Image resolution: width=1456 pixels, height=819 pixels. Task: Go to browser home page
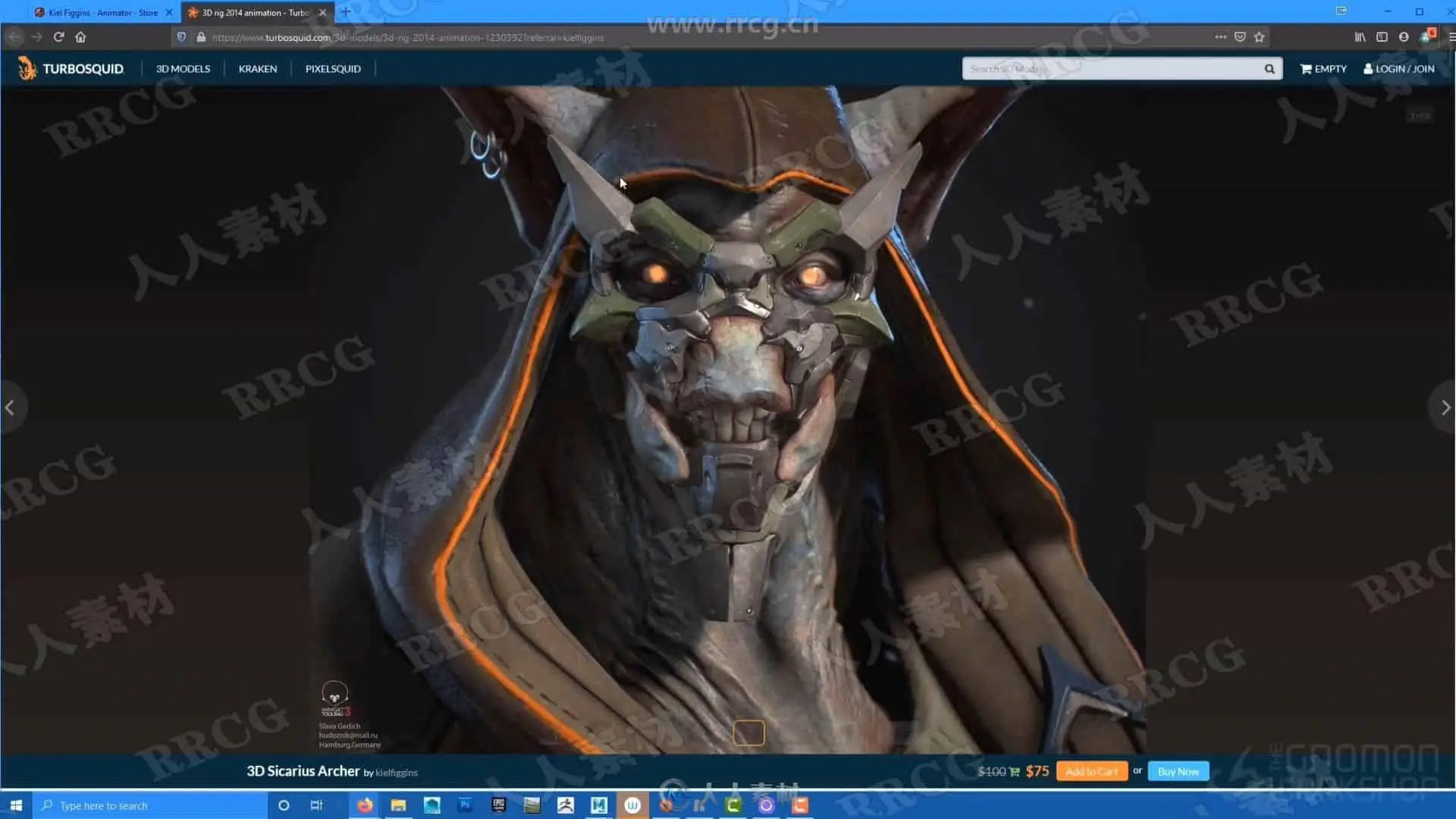(x=80, y=36)
